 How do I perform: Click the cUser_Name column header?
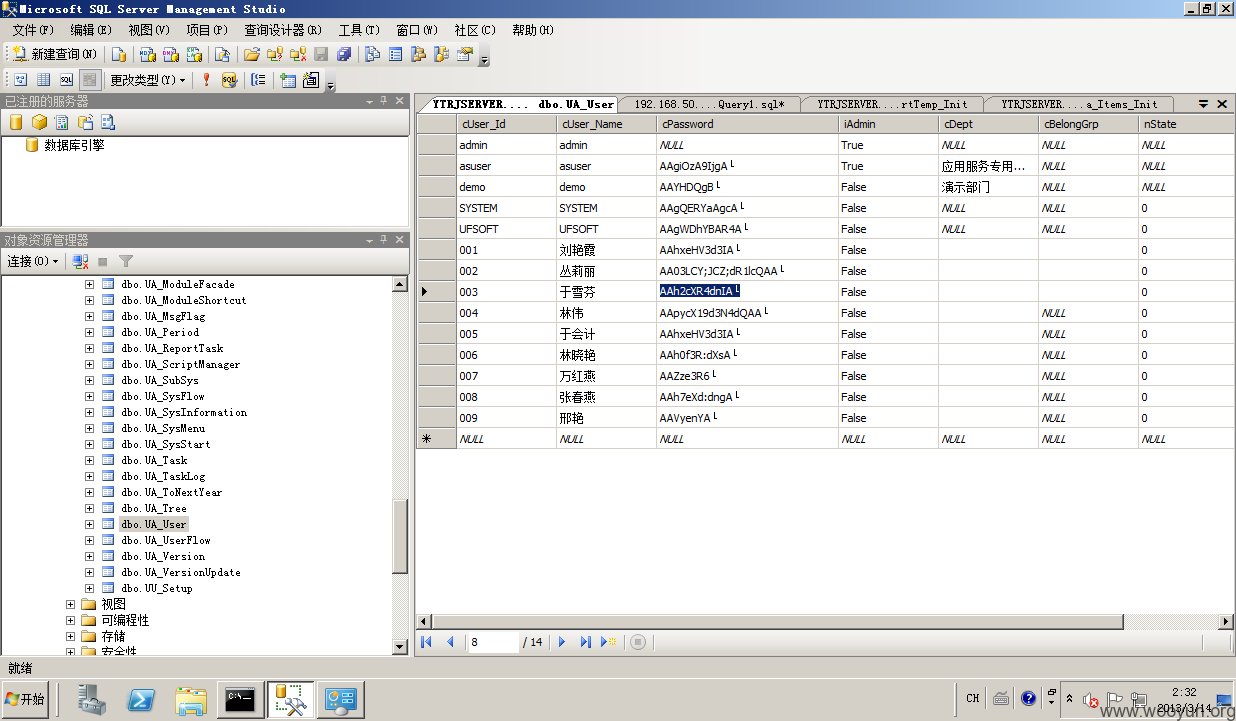click(x=606, y=124)
